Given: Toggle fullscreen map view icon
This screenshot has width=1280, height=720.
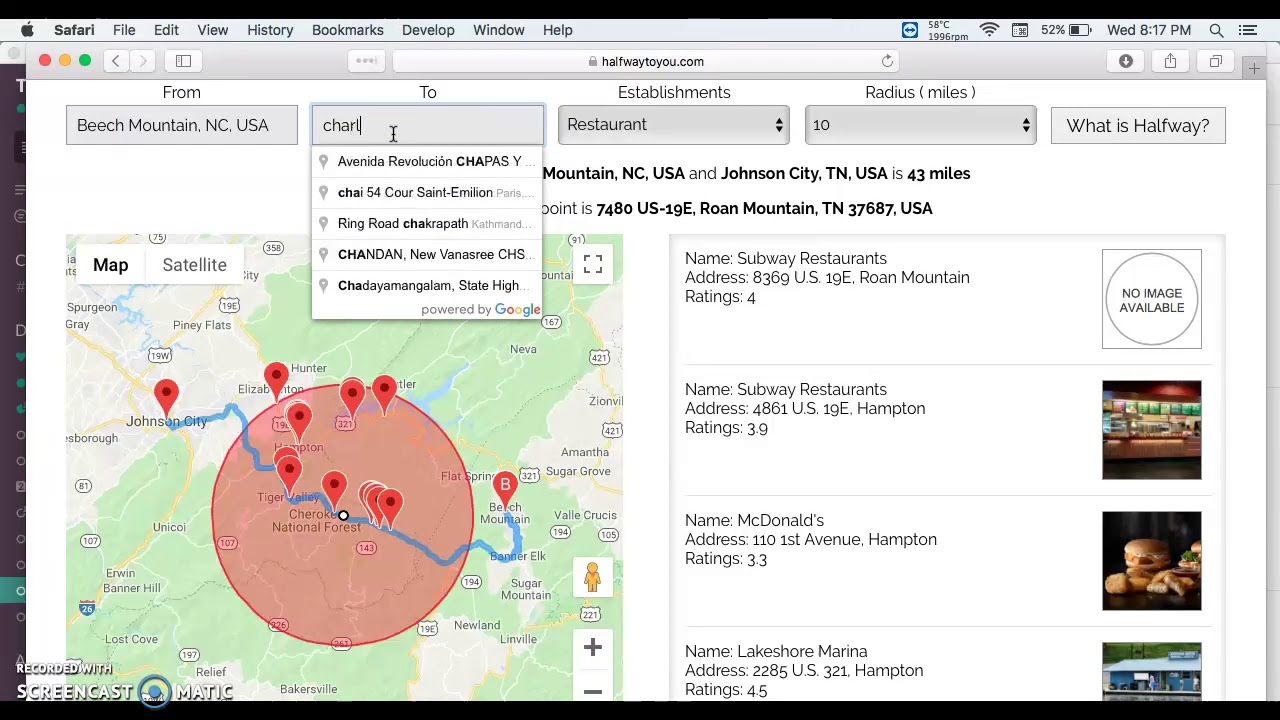Looking at the screenshot, I should [593, 264].
